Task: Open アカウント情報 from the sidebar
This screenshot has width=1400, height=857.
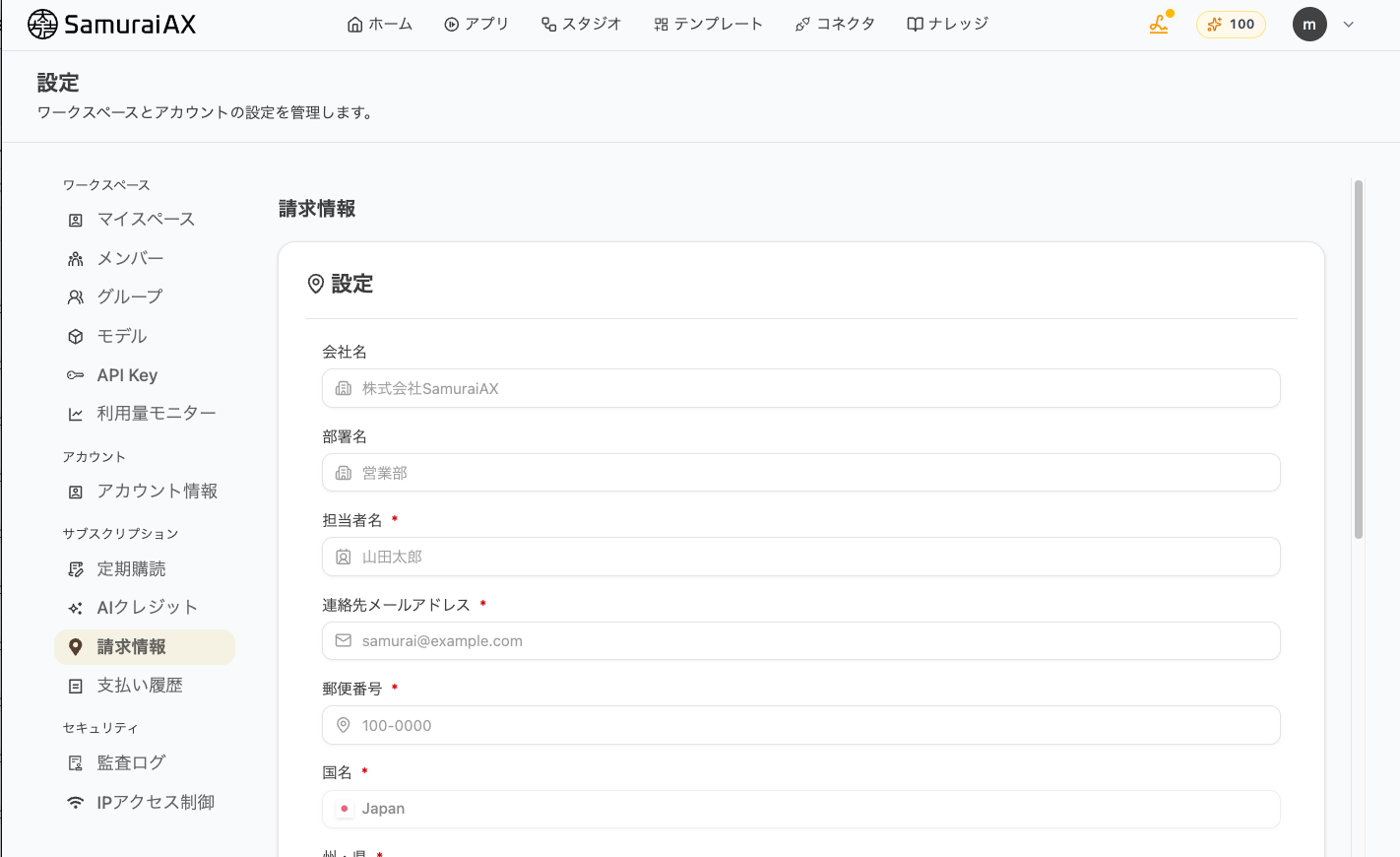Action: coord(145,492)
